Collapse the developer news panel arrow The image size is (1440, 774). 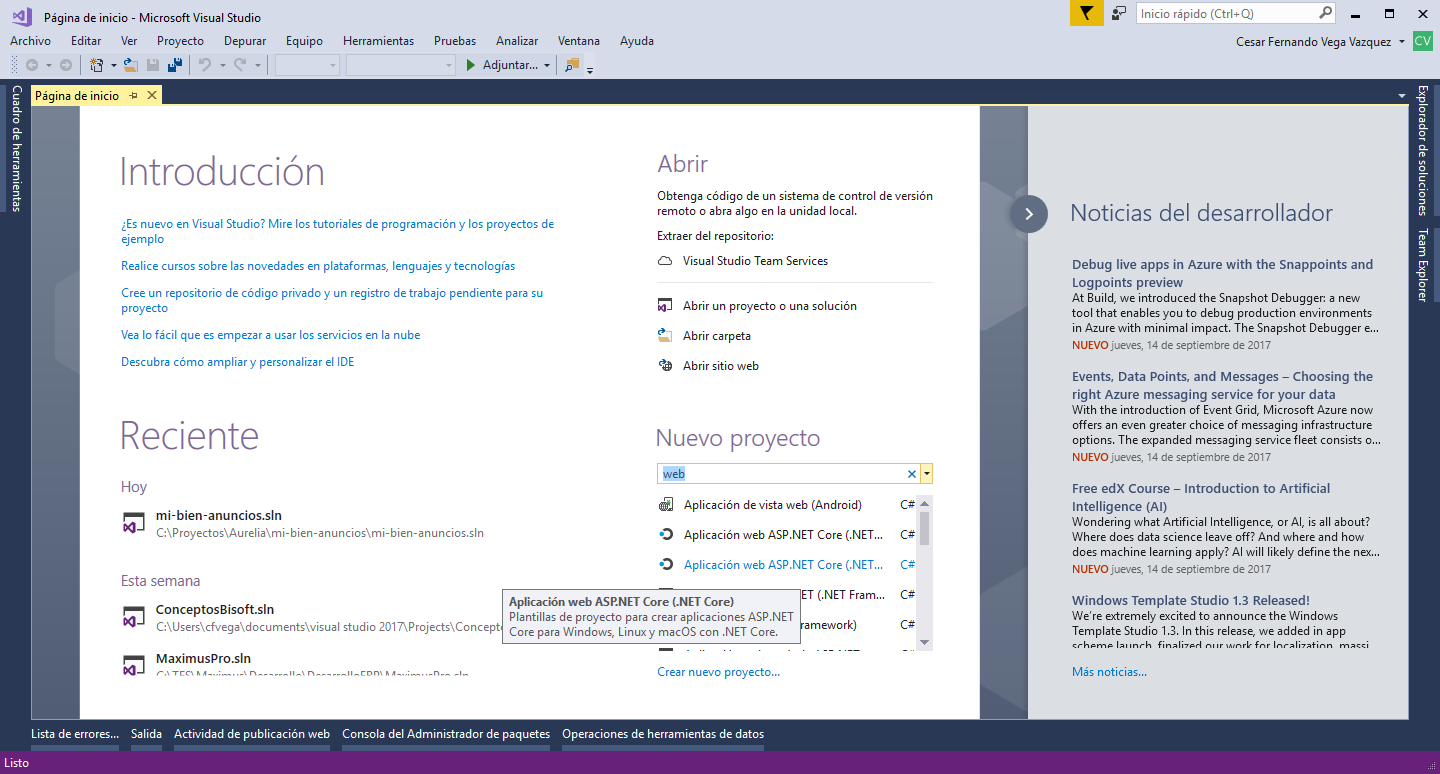[1029, 214]
